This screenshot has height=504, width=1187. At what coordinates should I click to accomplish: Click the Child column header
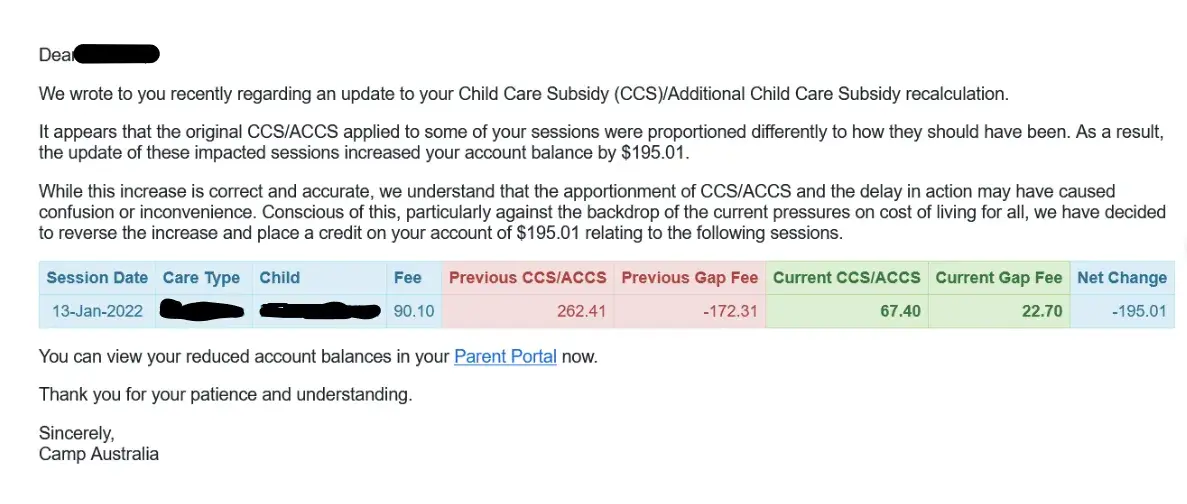(280, 278)
